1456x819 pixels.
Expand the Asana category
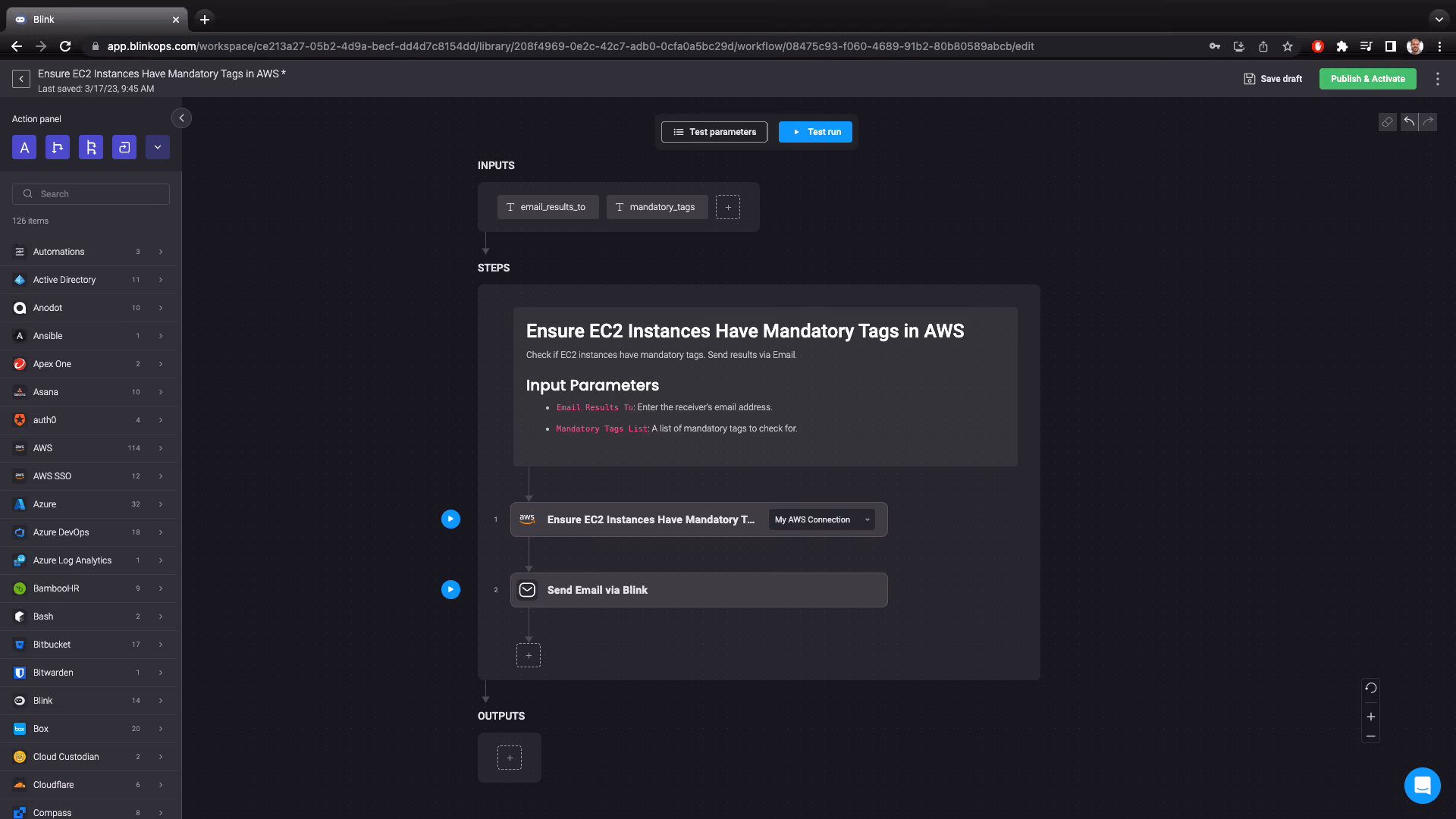[88, 392]
